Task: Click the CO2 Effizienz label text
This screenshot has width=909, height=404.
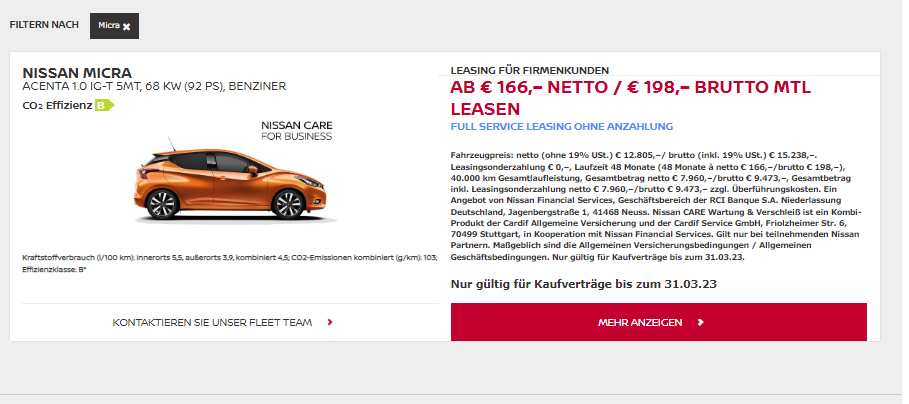Action: (x=57, y=106)
